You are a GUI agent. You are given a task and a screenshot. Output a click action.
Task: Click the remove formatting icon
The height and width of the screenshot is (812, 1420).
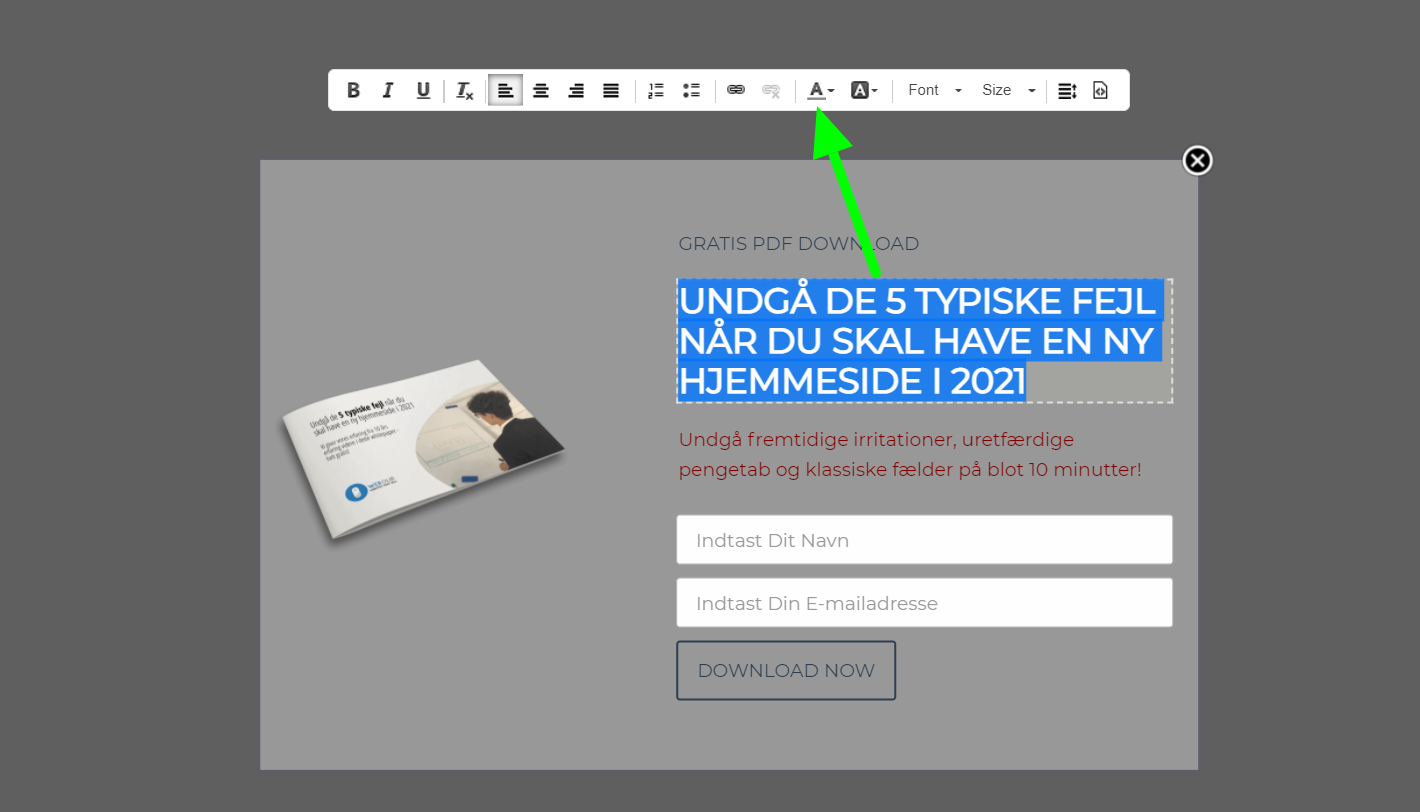[x=464, y=91]
